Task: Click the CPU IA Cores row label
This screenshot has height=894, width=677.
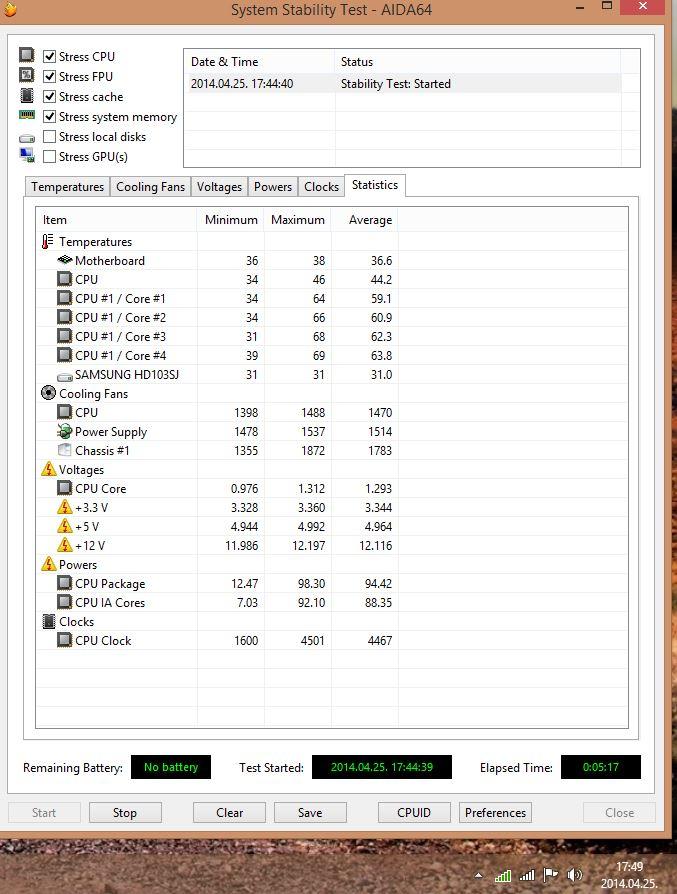Action: [x=110, y=603]
